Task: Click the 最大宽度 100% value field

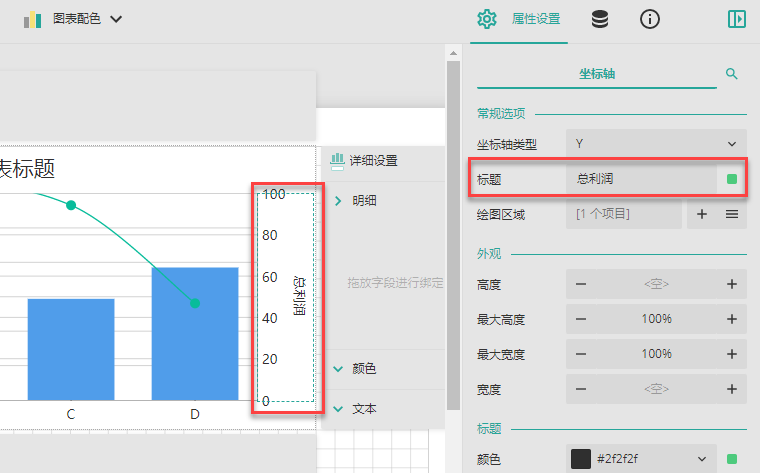Action: coord(656,354)
